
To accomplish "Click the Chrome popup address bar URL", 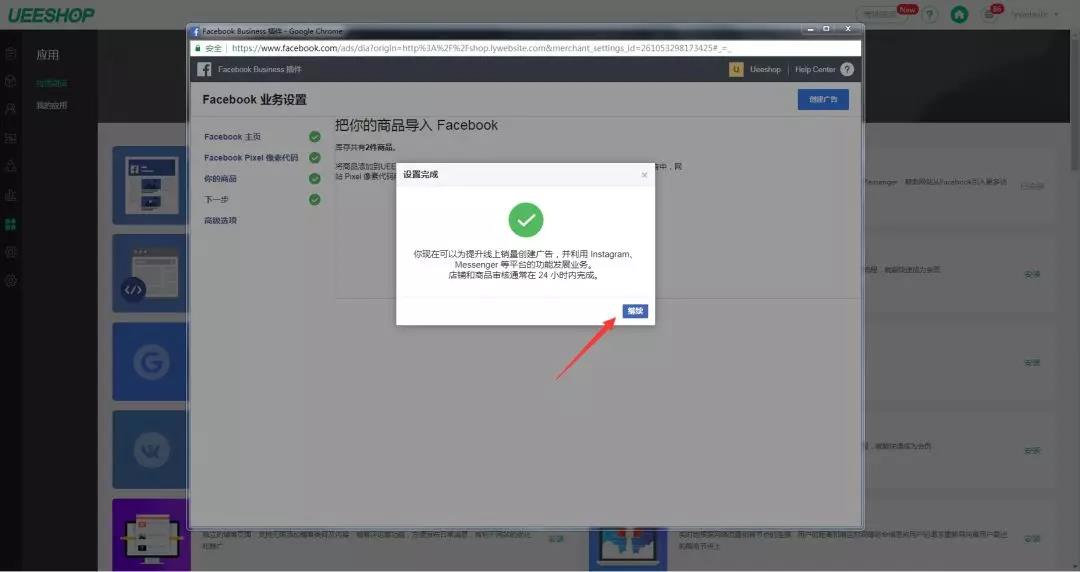I will (x=481, y=48).
